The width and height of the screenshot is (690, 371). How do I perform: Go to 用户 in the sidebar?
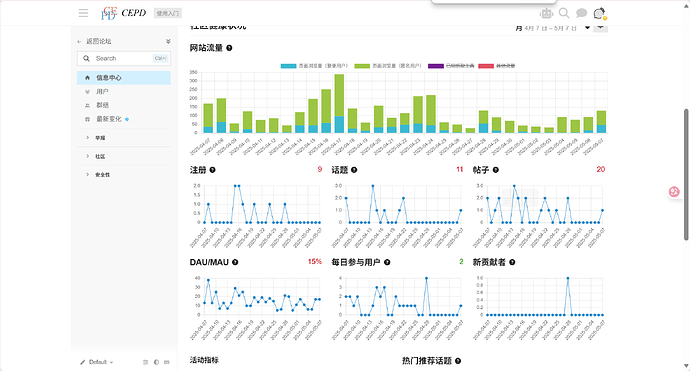pyautogui.click(x=124, y=92)
